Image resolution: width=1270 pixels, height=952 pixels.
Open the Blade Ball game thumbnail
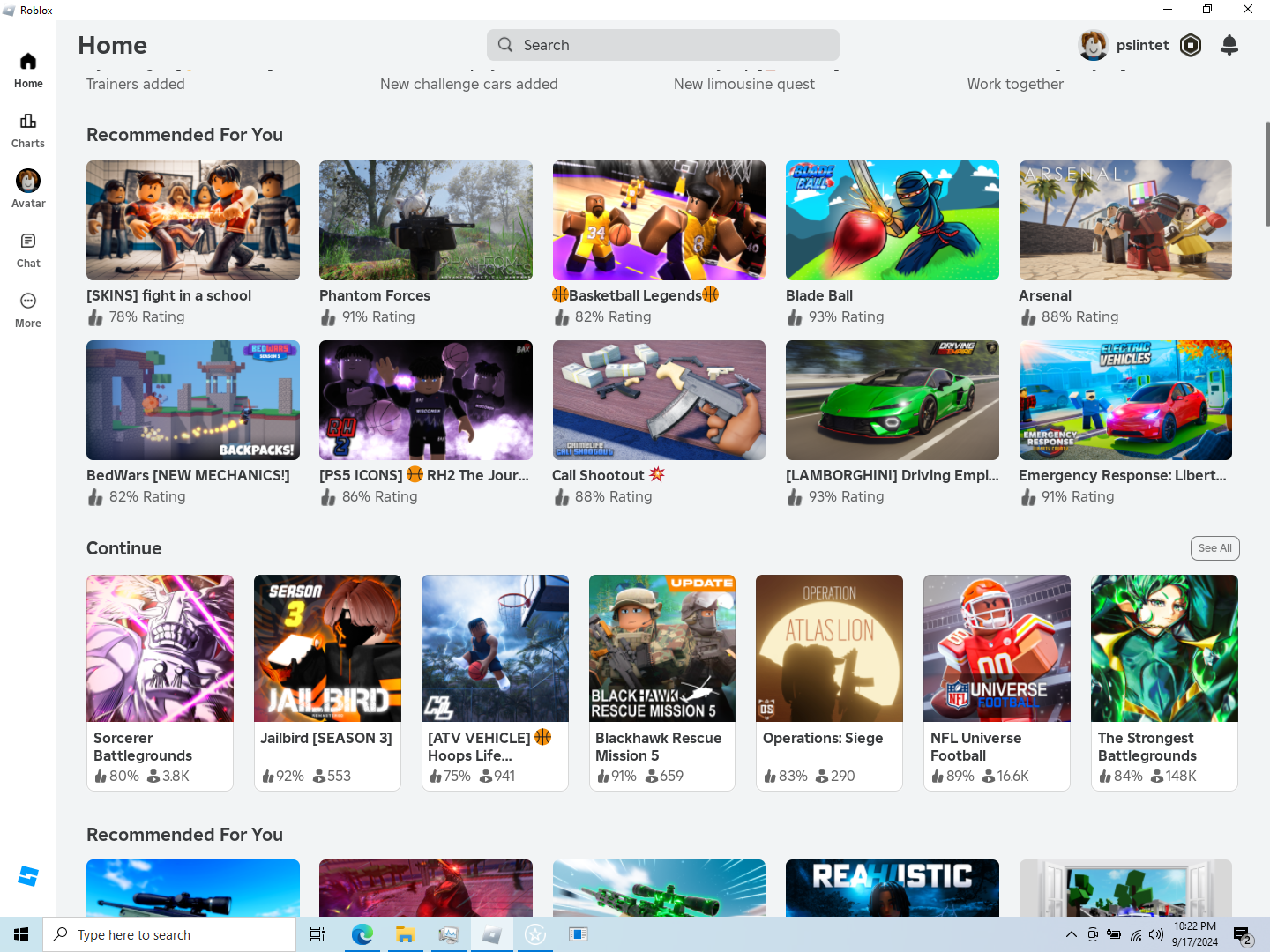coord(893,220)
